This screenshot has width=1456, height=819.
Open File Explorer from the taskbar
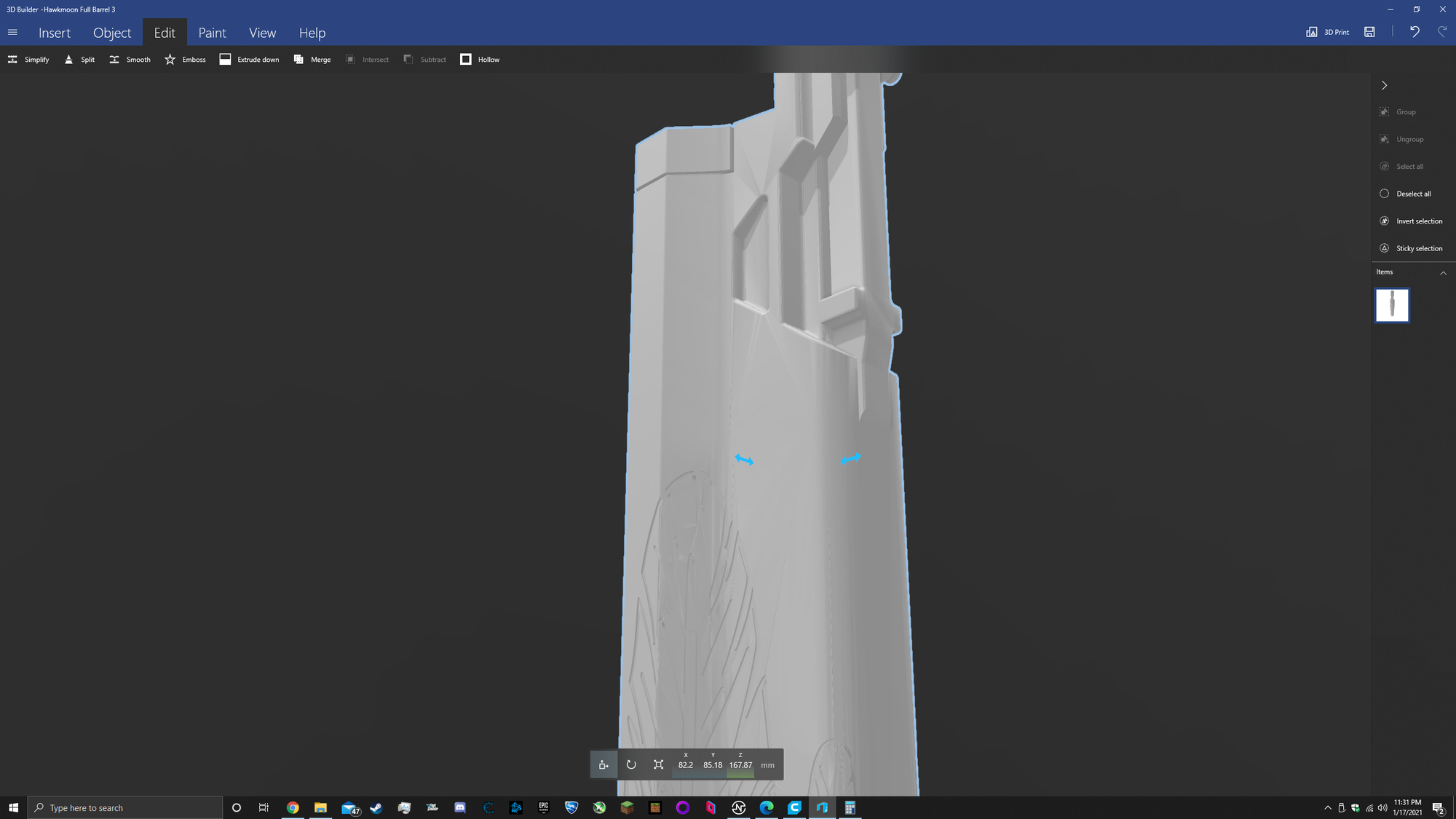tap(320, 807)
